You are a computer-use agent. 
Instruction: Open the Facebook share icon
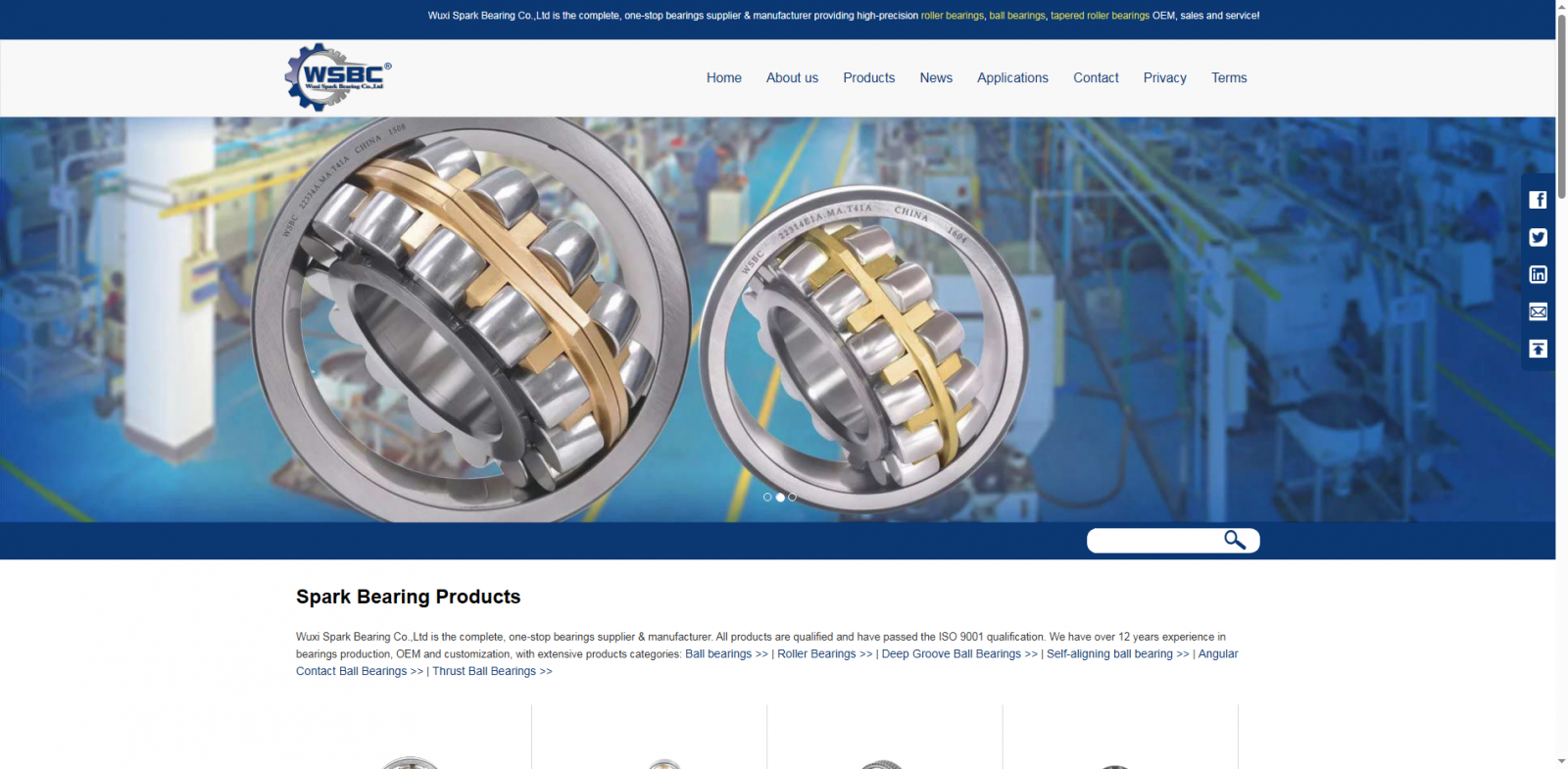1538,200
